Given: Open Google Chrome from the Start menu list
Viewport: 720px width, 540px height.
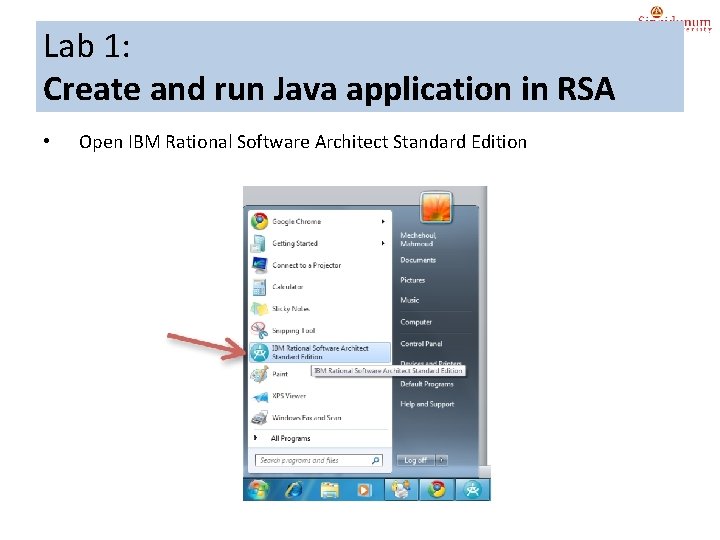Looking at the screenshot, I should (x=319, y=221).
